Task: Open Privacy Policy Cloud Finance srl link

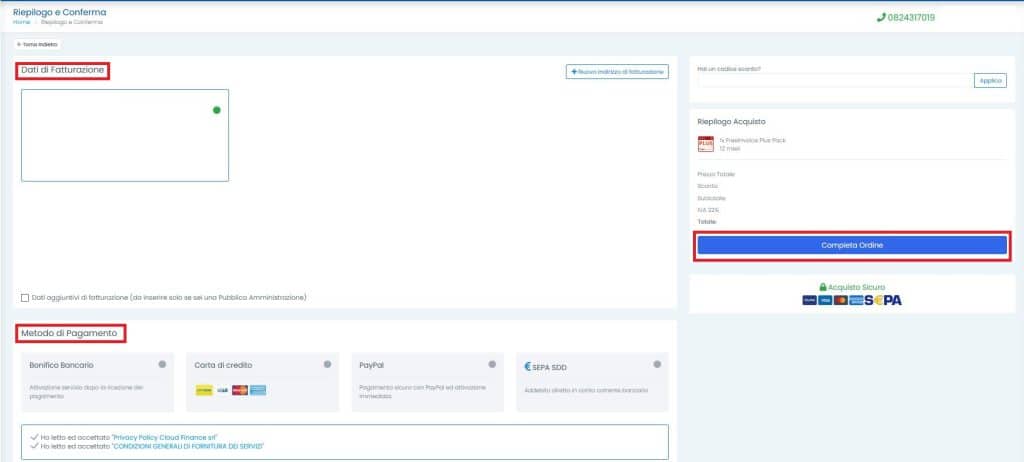Action: [x=164, y=437]
